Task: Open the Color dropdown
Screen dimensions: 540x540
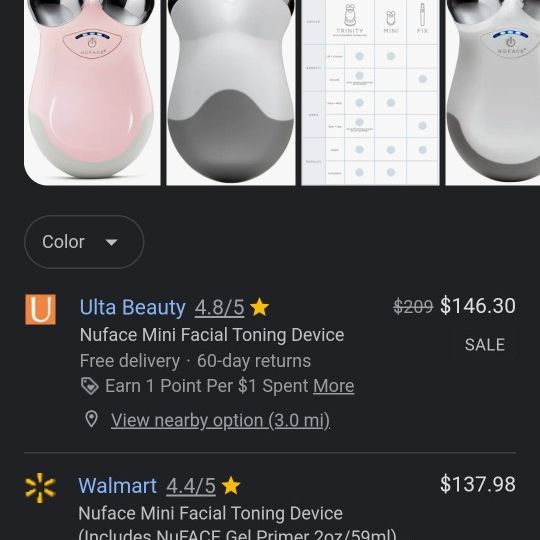Action: [x=84, y=242]
